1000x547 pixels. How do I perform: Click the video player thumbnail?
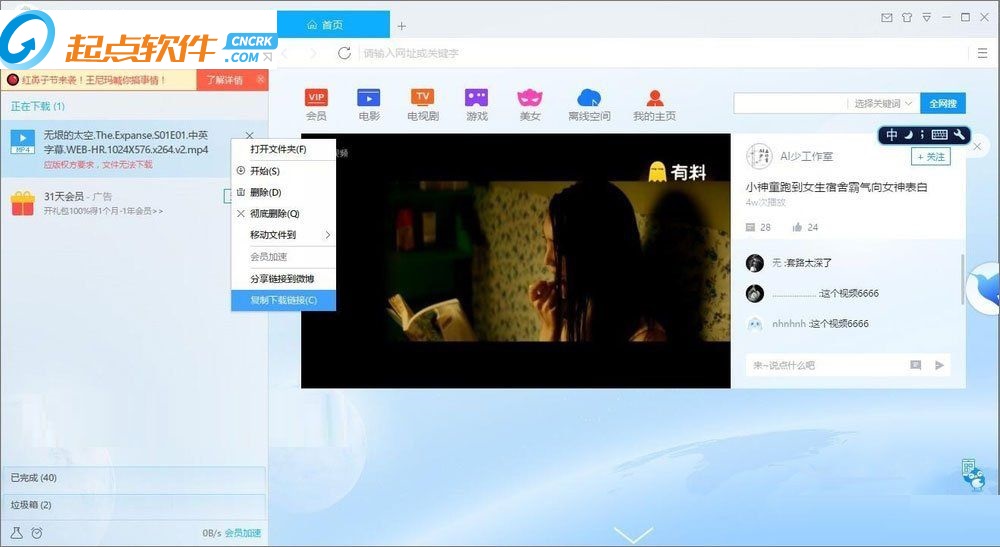pyautogui.click(x=515, y=261)
